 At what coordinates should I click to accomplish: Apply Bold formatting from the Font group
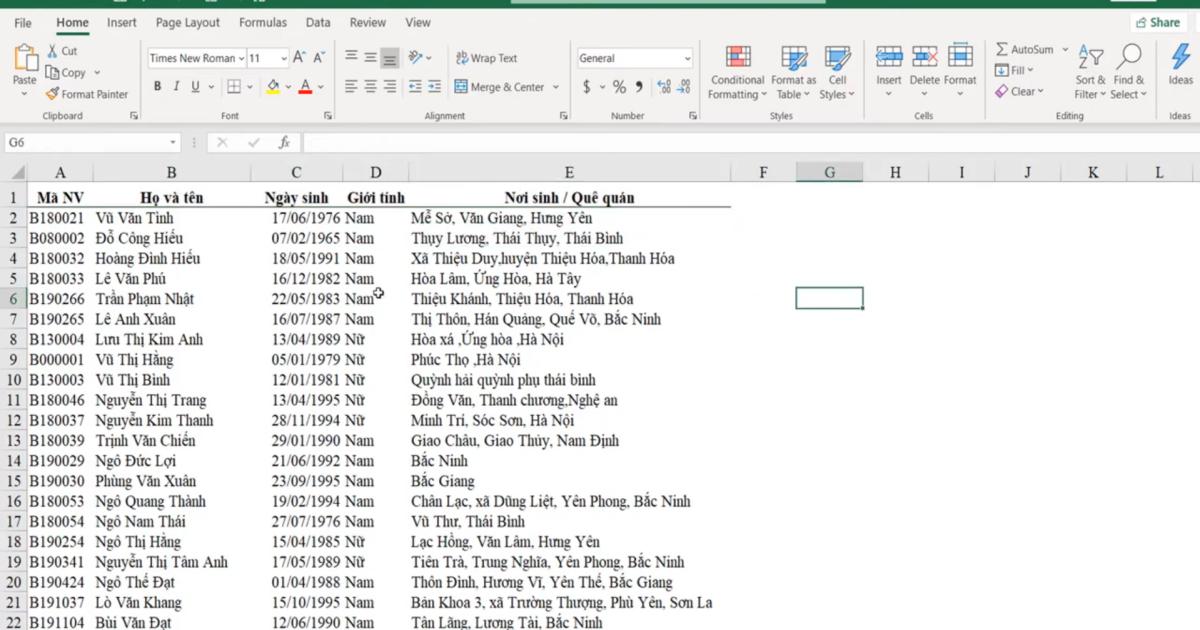pyautogui.click(x=157, y=86)
